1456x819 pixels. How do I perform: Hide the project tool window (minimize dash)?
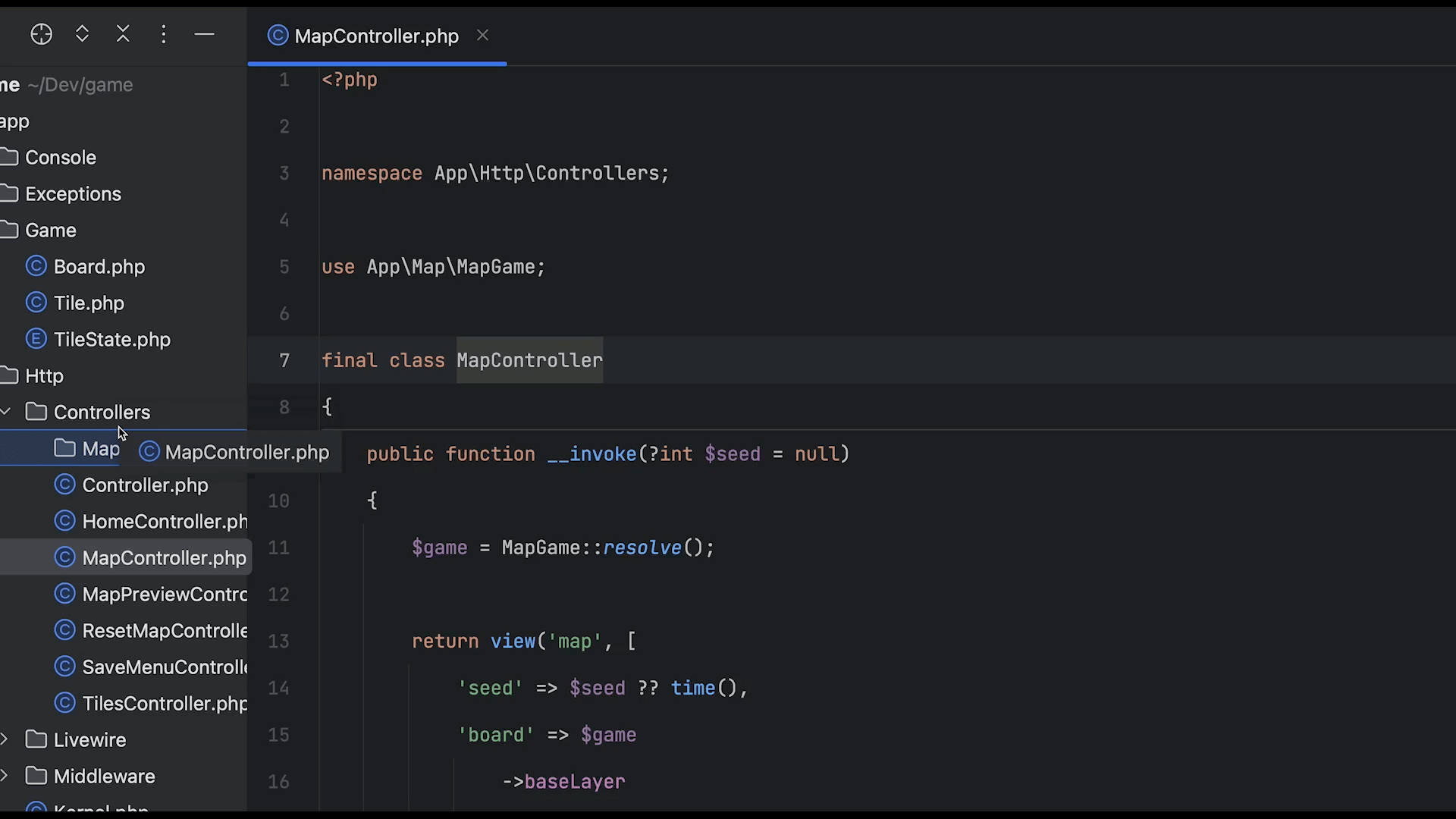coord(205,34)
